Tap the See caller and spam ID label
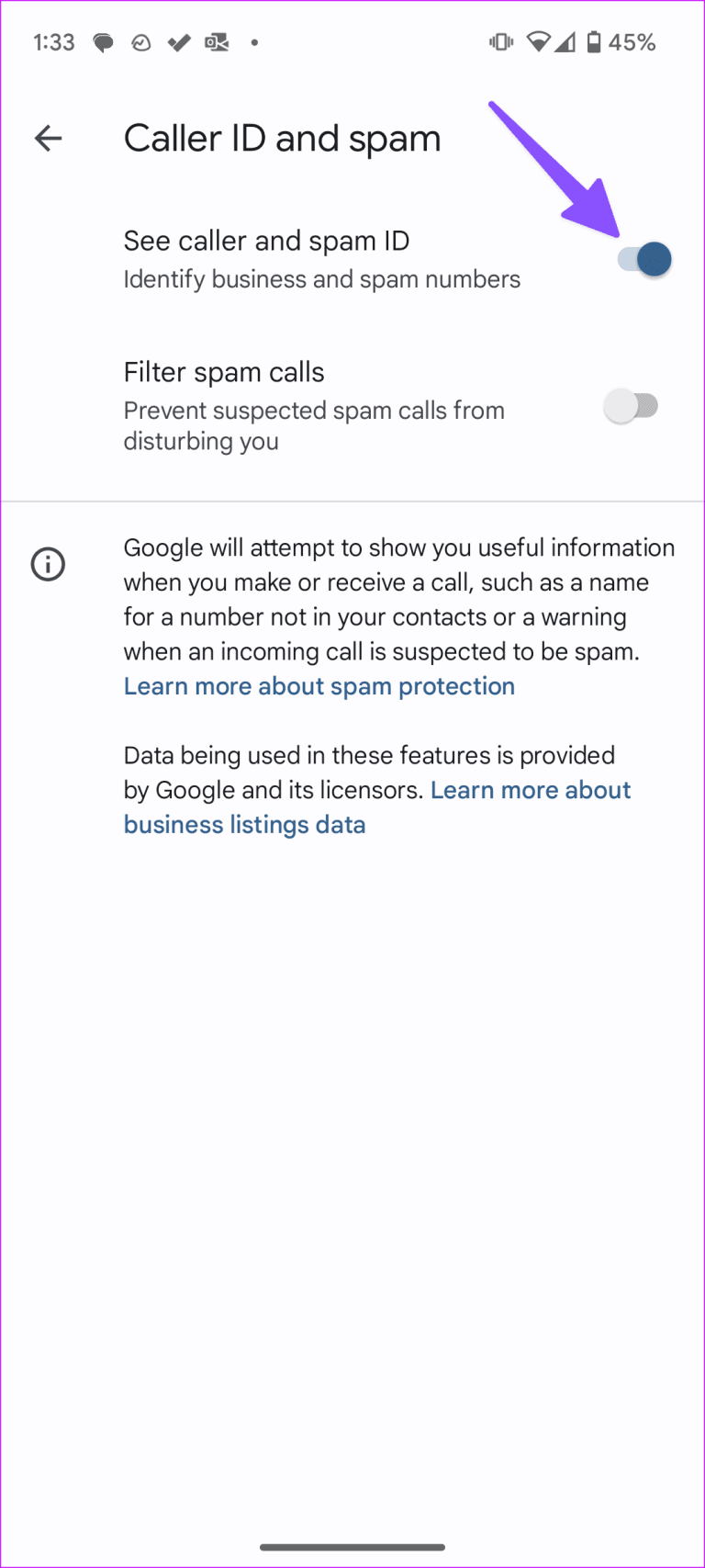The width and height of the screenshot is (705, 1568). (266, 240)
